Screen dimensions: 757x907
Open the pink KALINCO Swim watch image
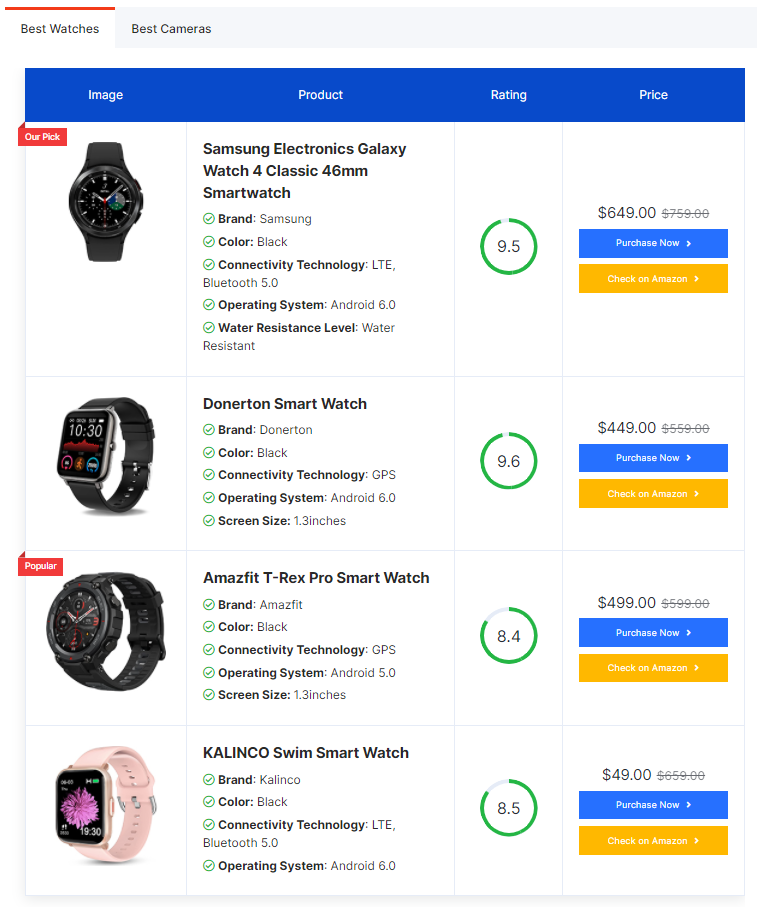coord(106,805)
